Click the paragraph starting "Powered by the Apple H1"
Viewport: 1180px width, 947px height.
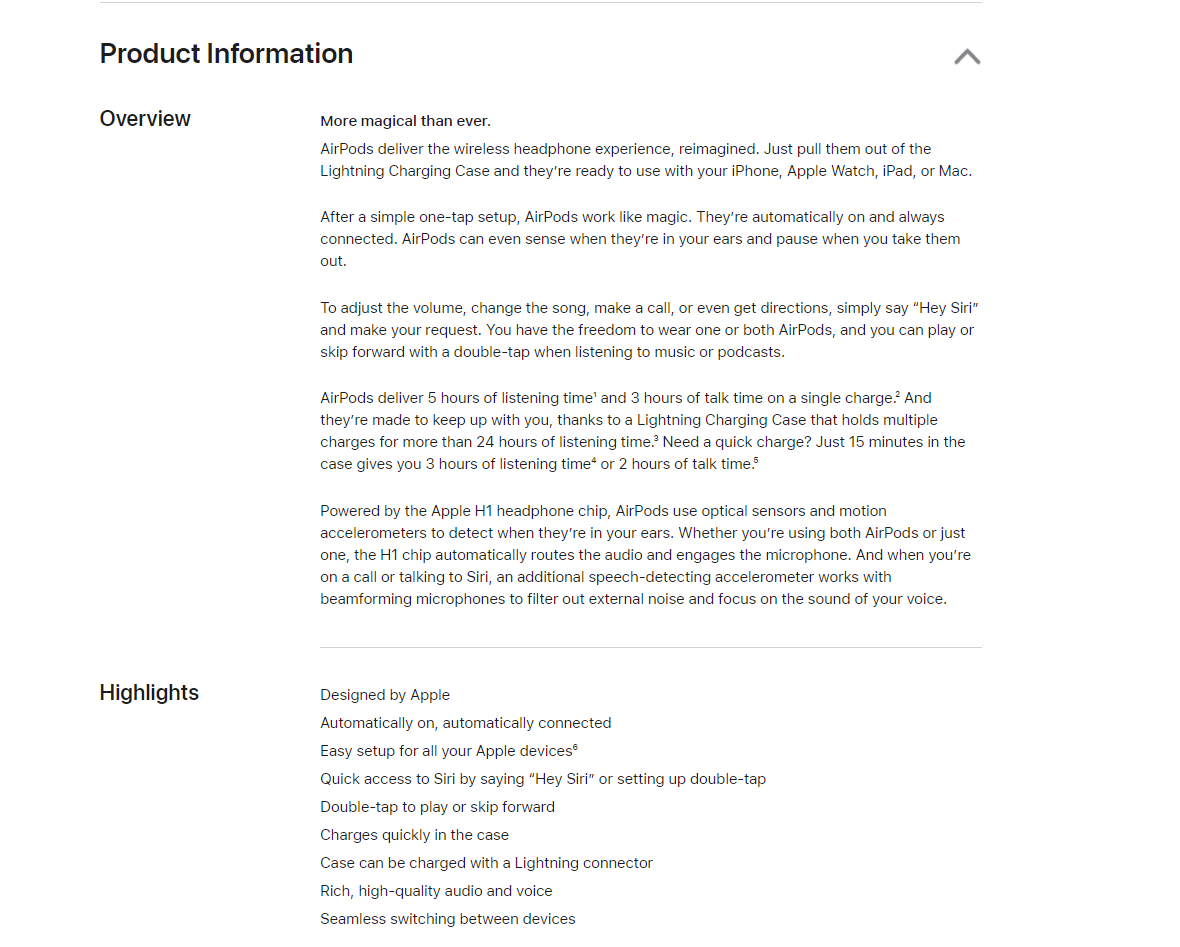tap(645, 555)
